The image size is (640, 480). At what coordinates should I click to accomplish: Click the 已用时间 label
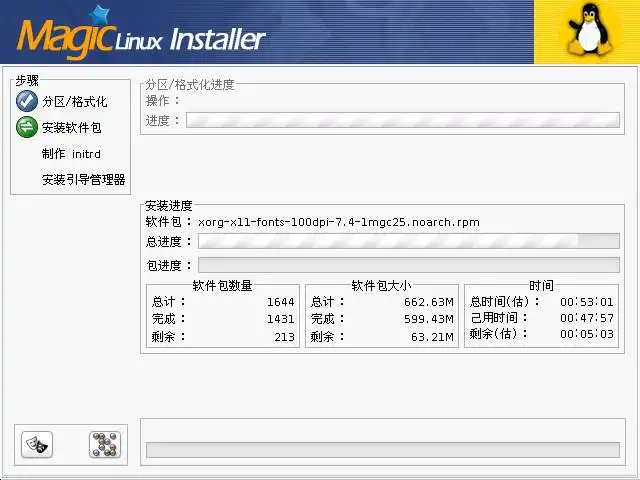(x=499, y=318)
